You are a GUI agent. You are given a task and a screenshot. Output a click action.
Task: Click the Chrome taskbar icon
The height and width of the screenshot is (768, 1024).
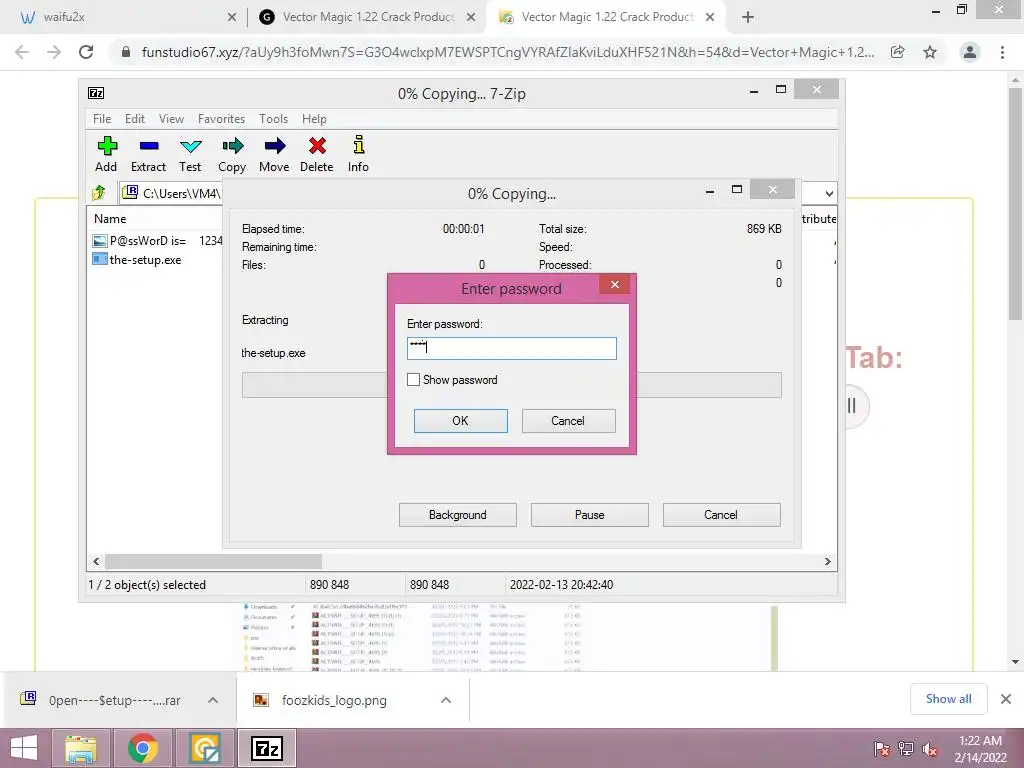pos(142,748)
